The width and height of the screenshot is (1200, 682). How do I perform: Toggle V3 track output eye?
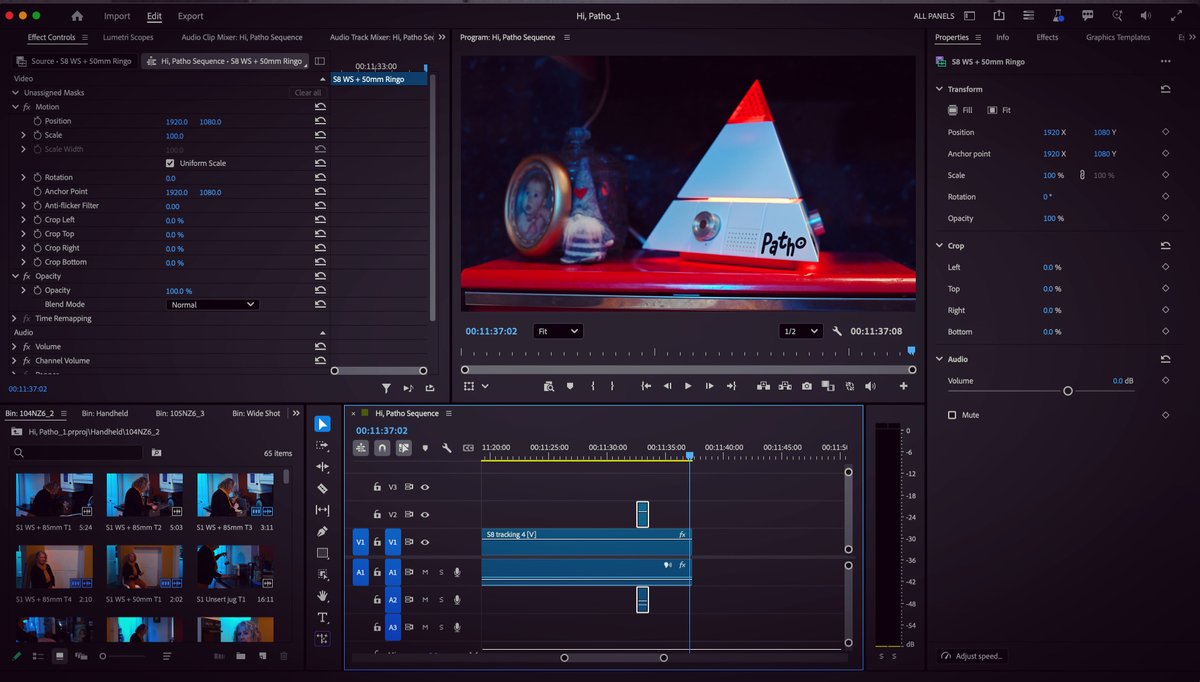425,487
